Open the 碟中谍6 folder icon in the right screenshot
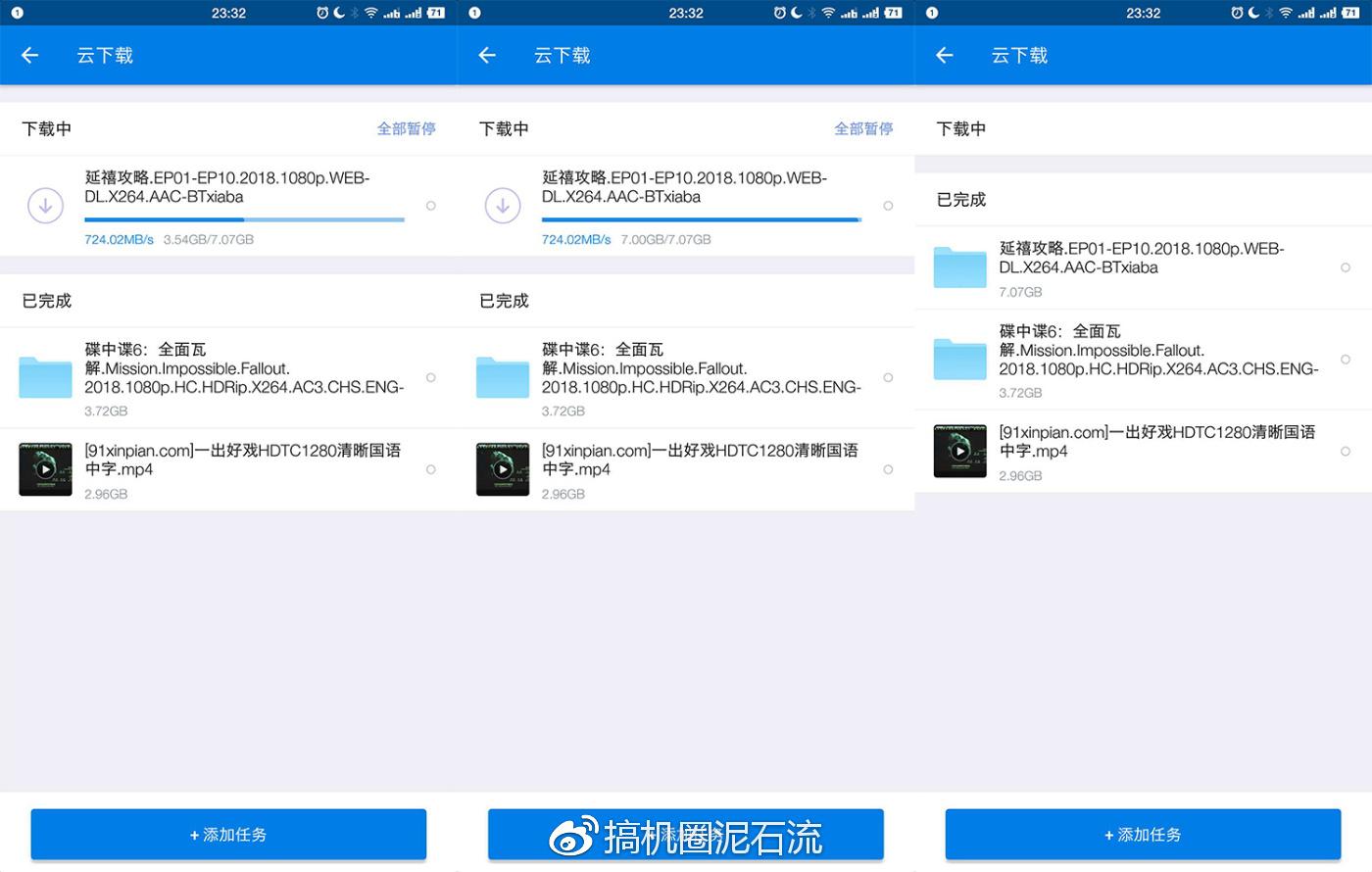Screen dimensions: 1372x872 [960, 359]
